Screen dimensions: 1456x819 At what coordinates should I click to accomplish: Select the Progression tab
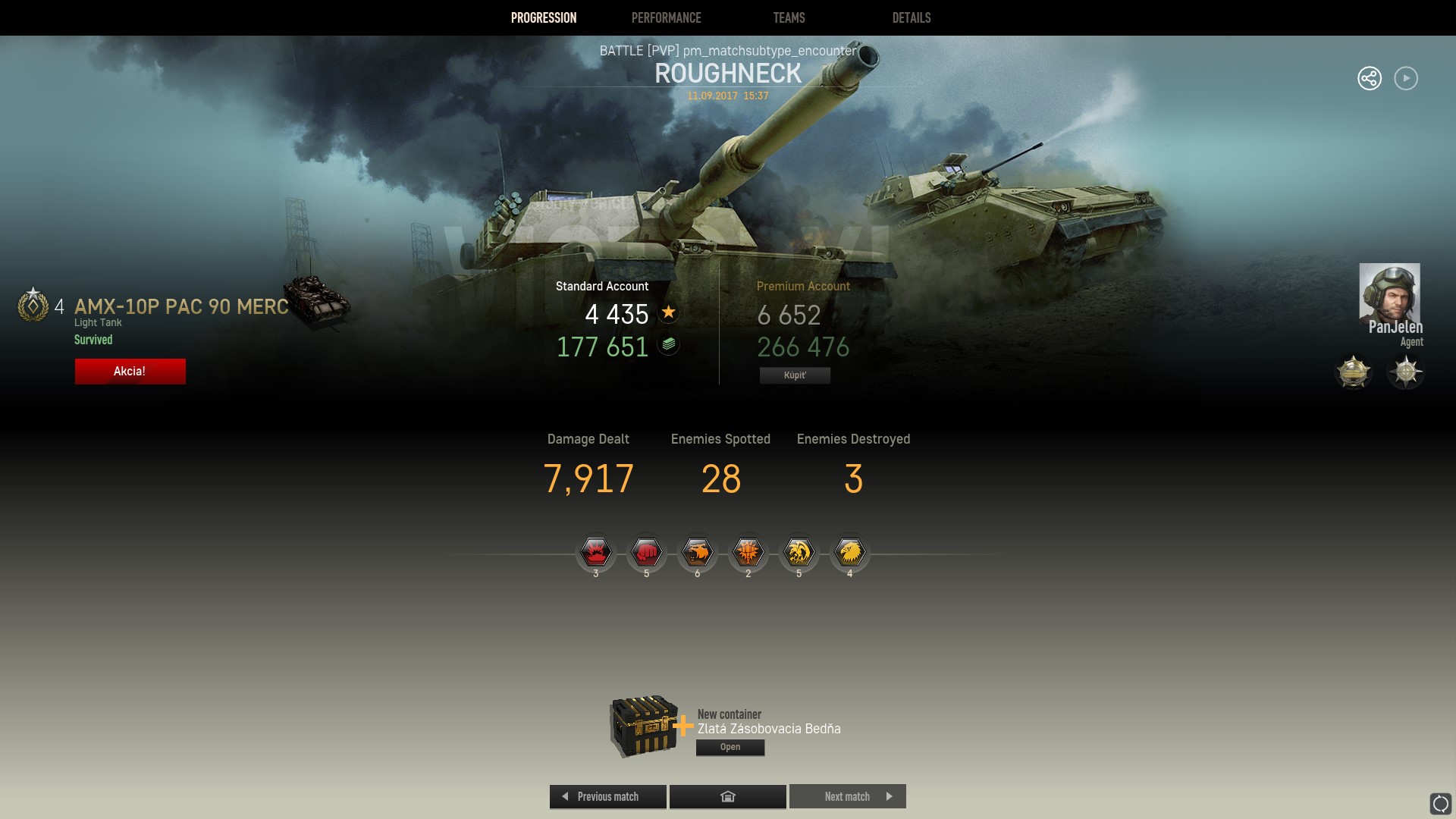click(x=544, y=17)
